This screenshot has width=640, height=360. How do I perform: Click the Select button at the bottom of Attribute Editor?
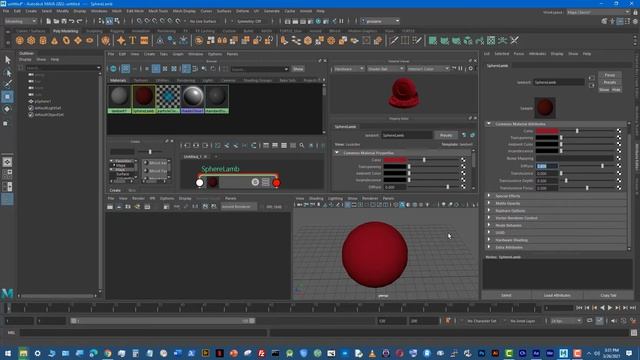(506, 295)
